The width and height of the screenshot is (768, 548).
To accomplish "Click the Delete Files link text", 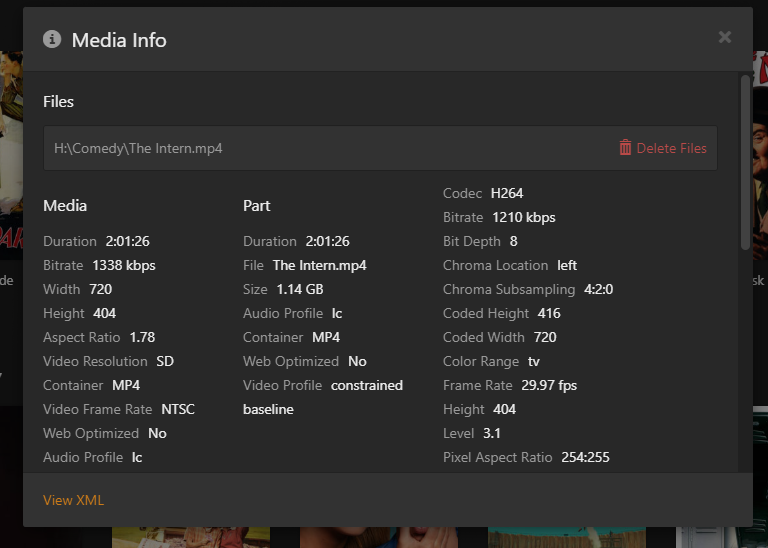I will [x=671, y=148].
